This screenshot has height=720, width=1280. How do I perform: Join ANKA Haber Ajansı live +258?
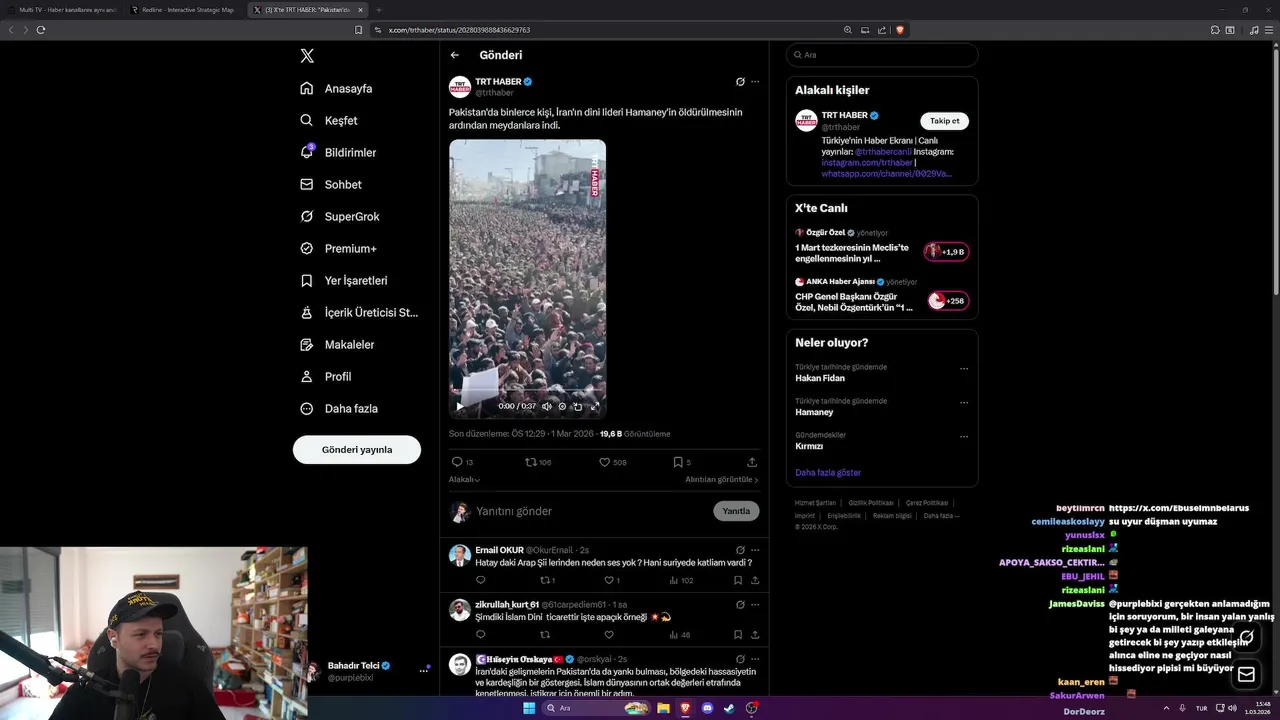coord(948,301)
